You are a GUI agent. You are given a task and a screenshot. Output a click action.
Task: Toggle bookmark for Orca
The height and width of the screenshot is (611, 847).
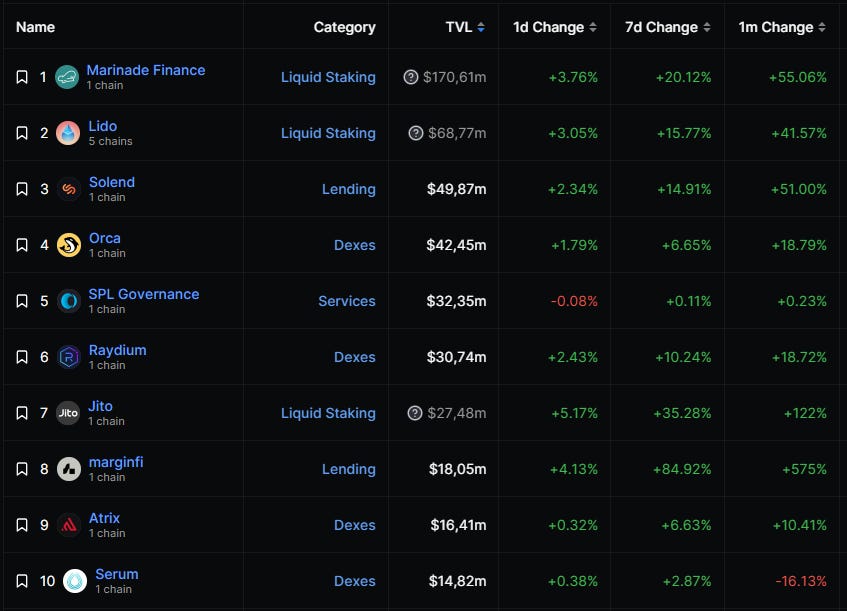pos(22,245)
